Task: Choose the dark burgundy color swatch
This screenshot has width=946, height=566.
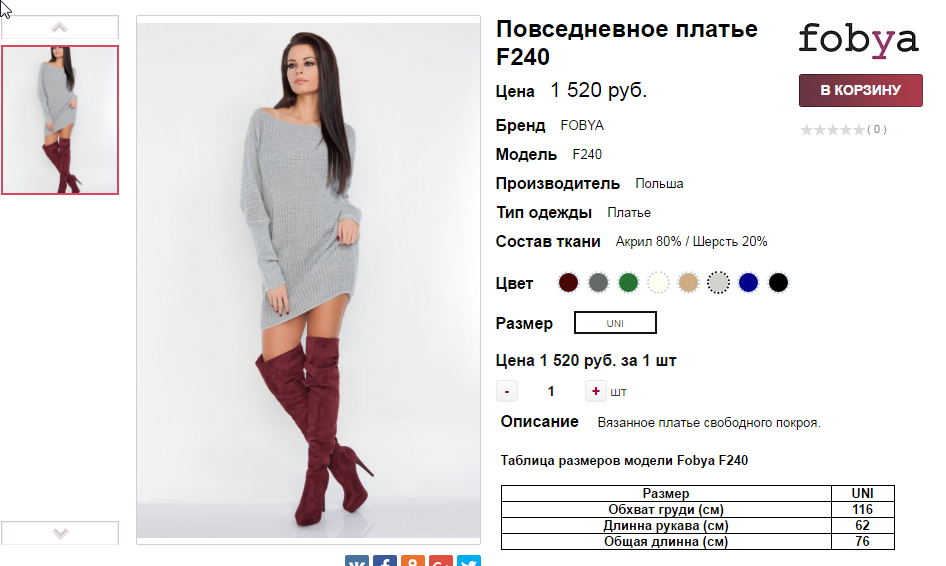Action: [x=568, y=282]
